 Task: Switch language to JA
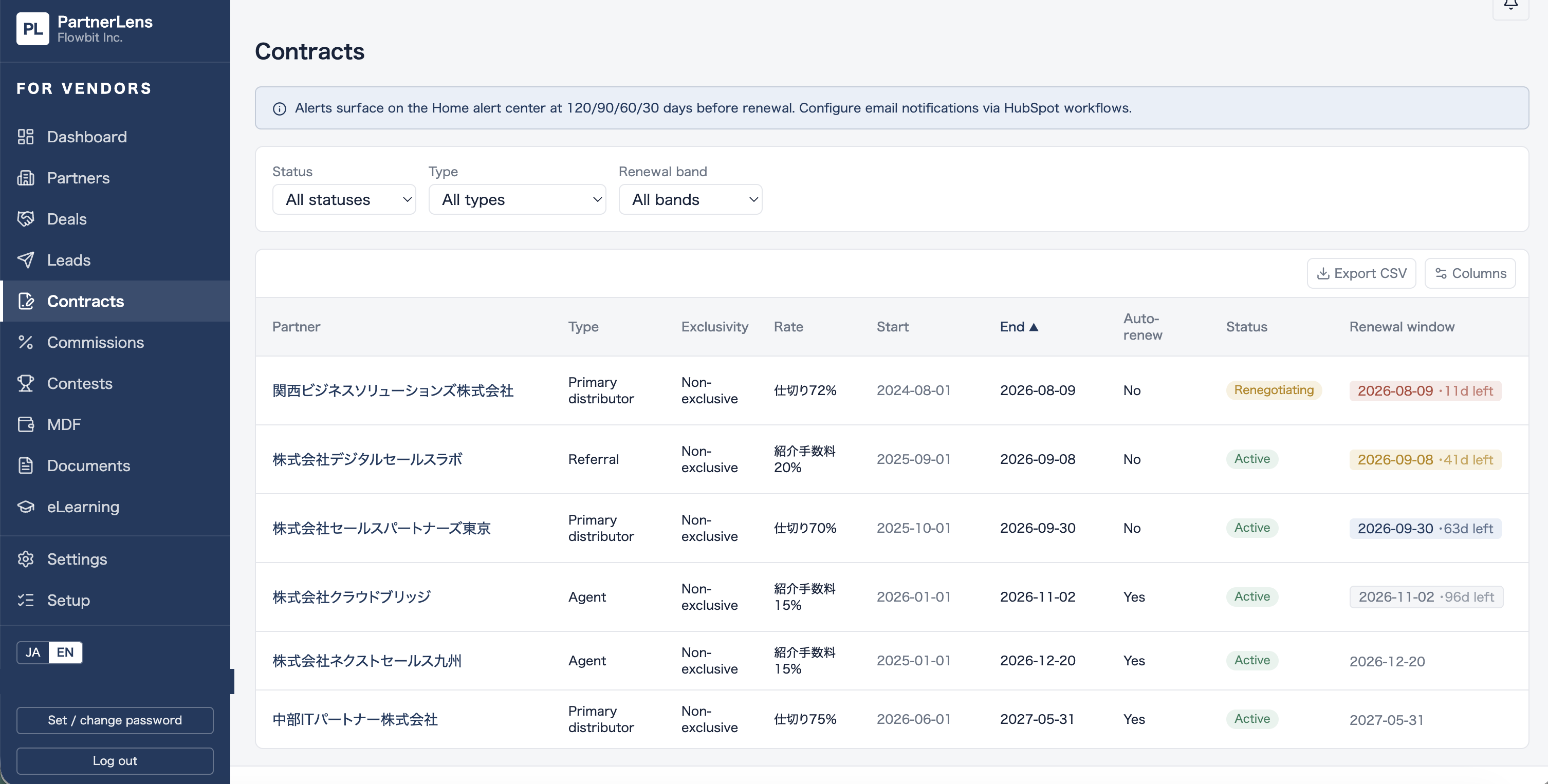tap(33, 652)
